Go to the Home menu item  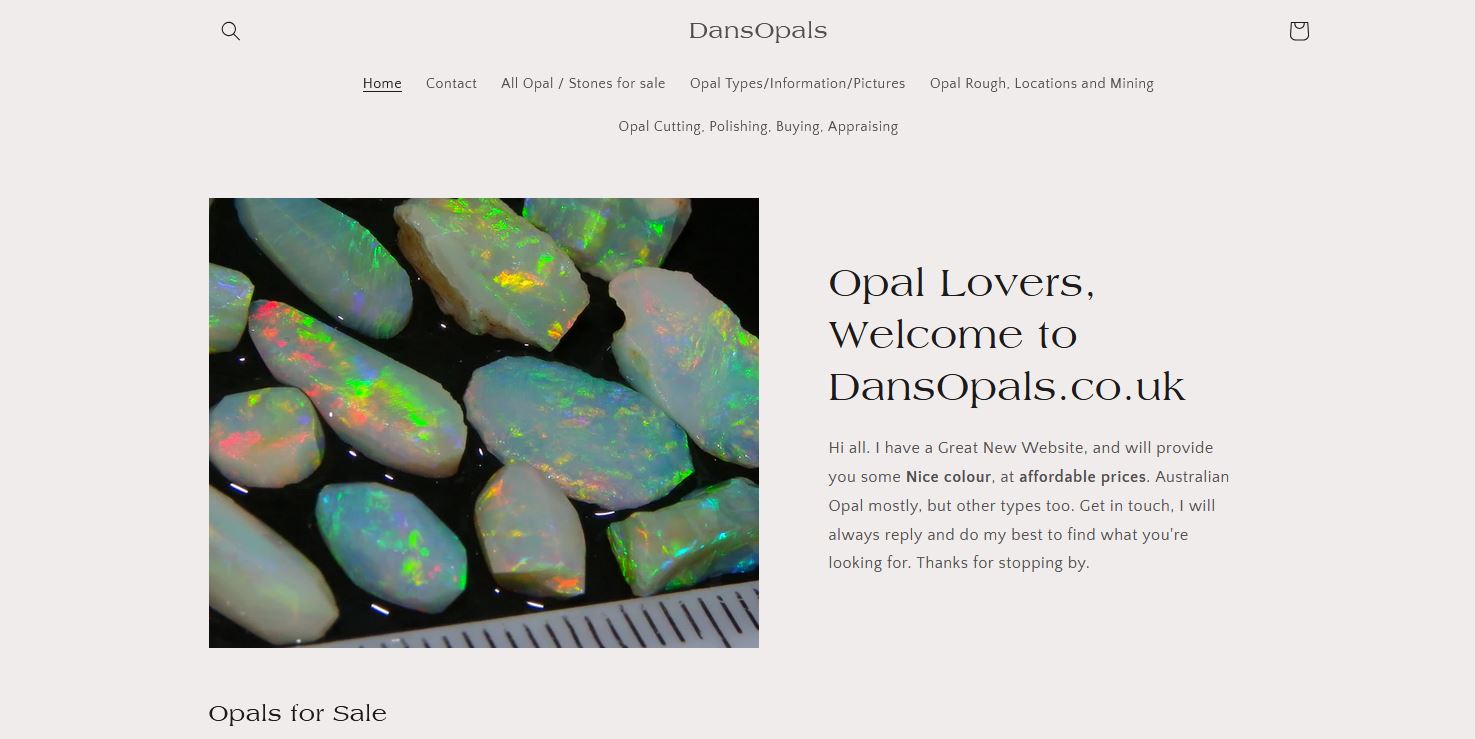pos(382,83)
